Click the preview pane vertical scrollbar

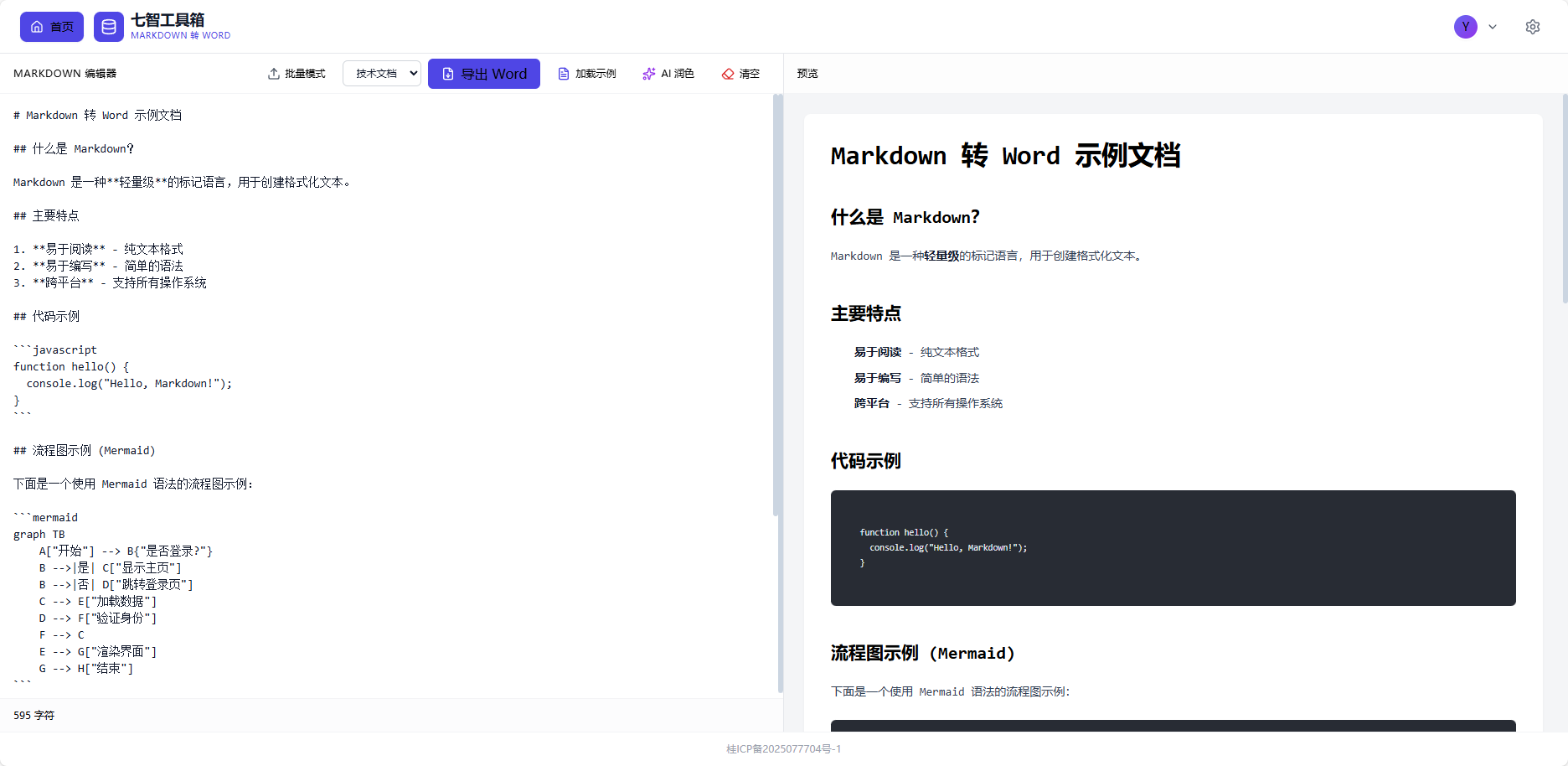[x=1564, y=198]
